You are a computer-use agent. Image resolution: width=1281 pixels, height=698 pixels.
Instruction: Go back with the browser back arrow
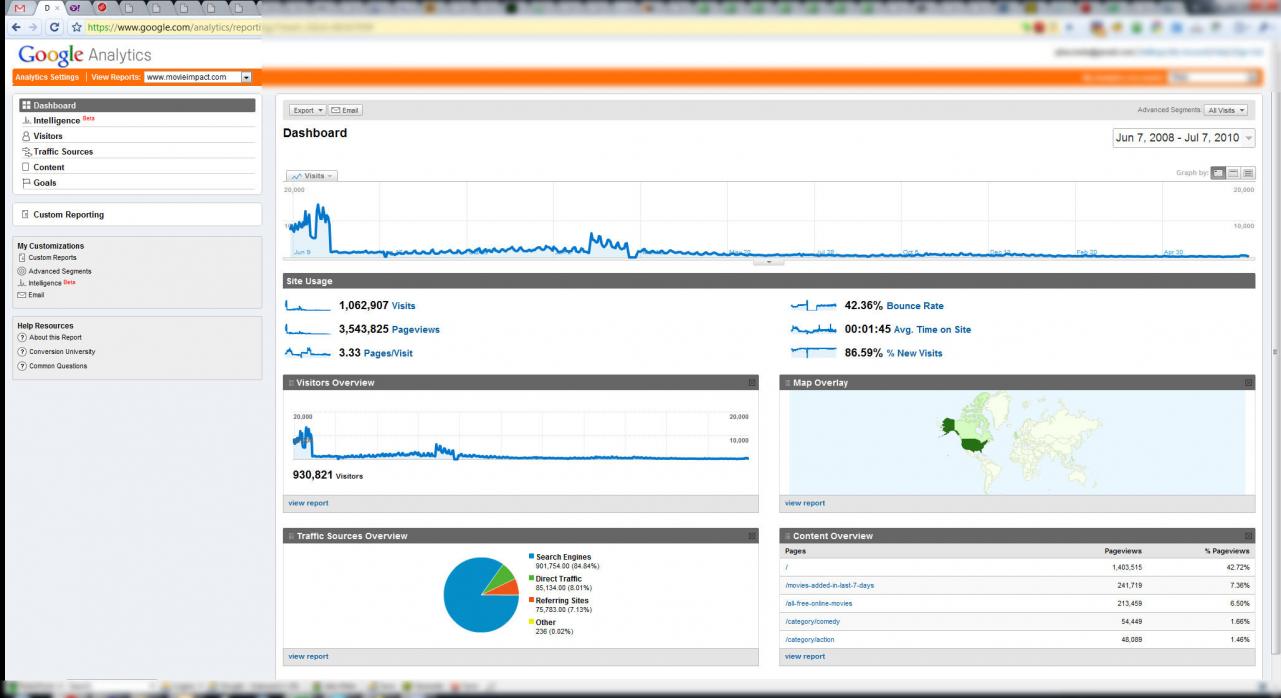tap(14, 27)
